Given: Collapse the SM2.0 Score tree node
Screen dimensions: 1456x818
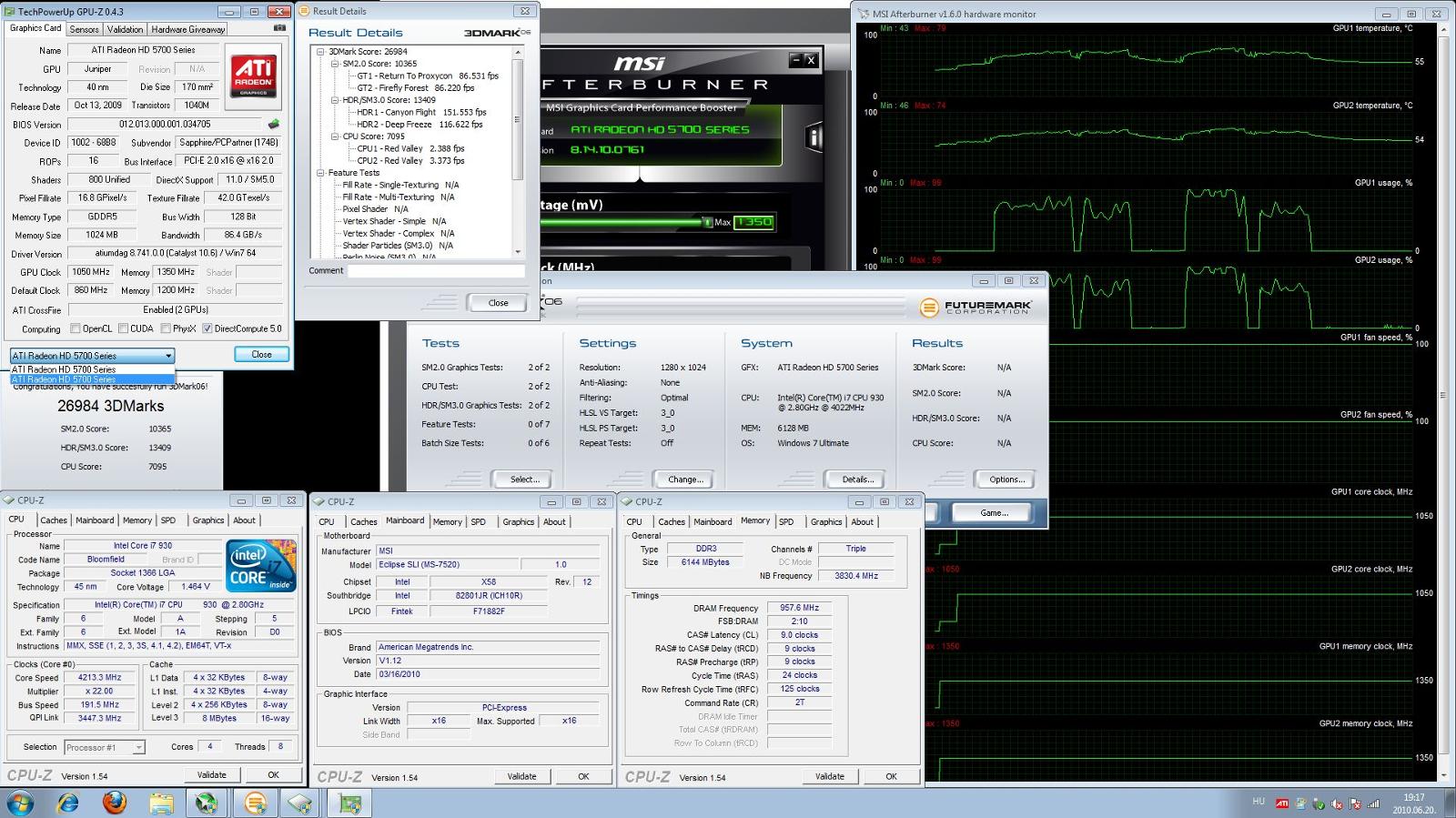Looking at the screenshot, I should pyautogui.click(x=335, y=64).
